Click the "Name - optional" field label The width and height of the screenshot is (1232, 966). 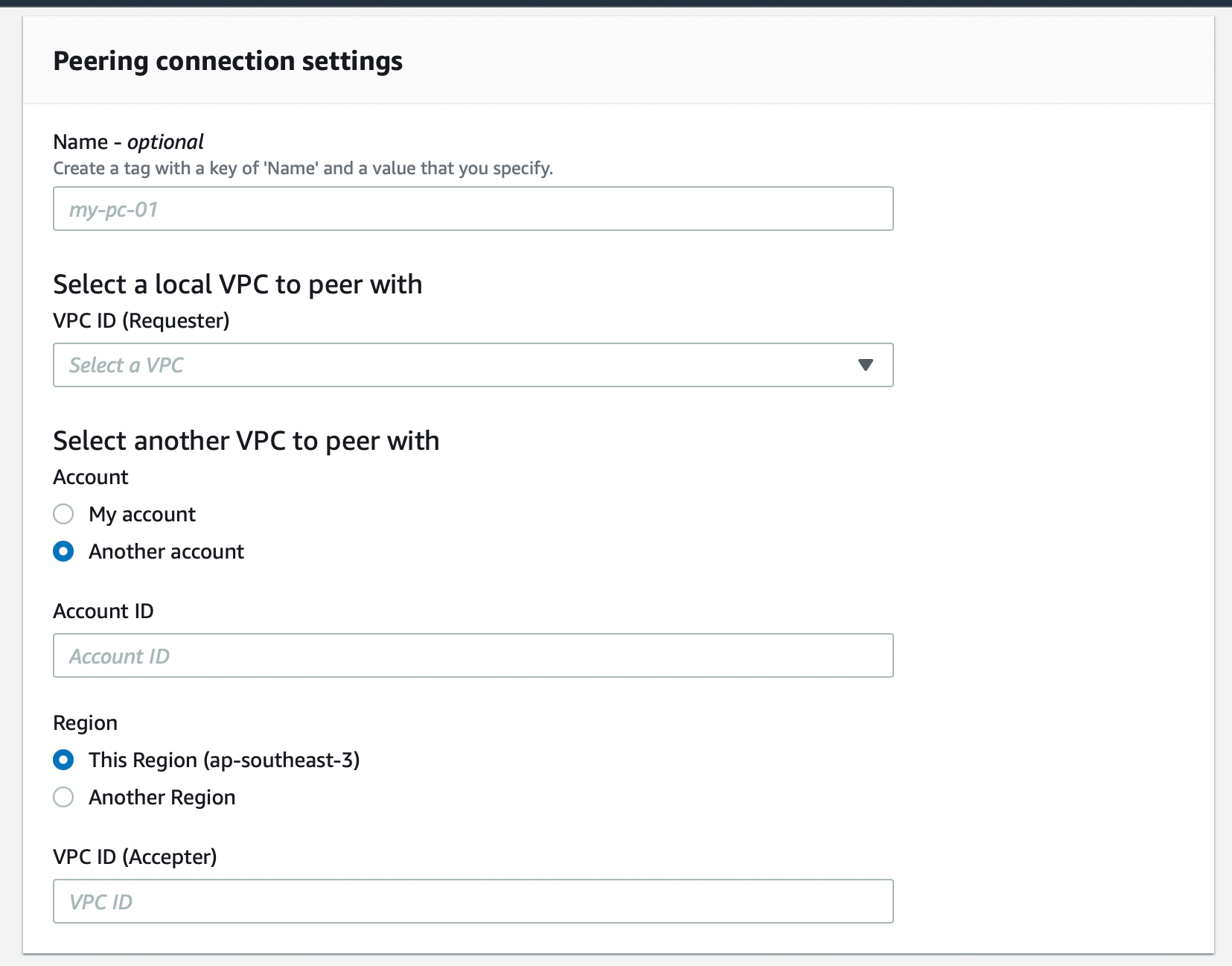[x=128, y=142]
